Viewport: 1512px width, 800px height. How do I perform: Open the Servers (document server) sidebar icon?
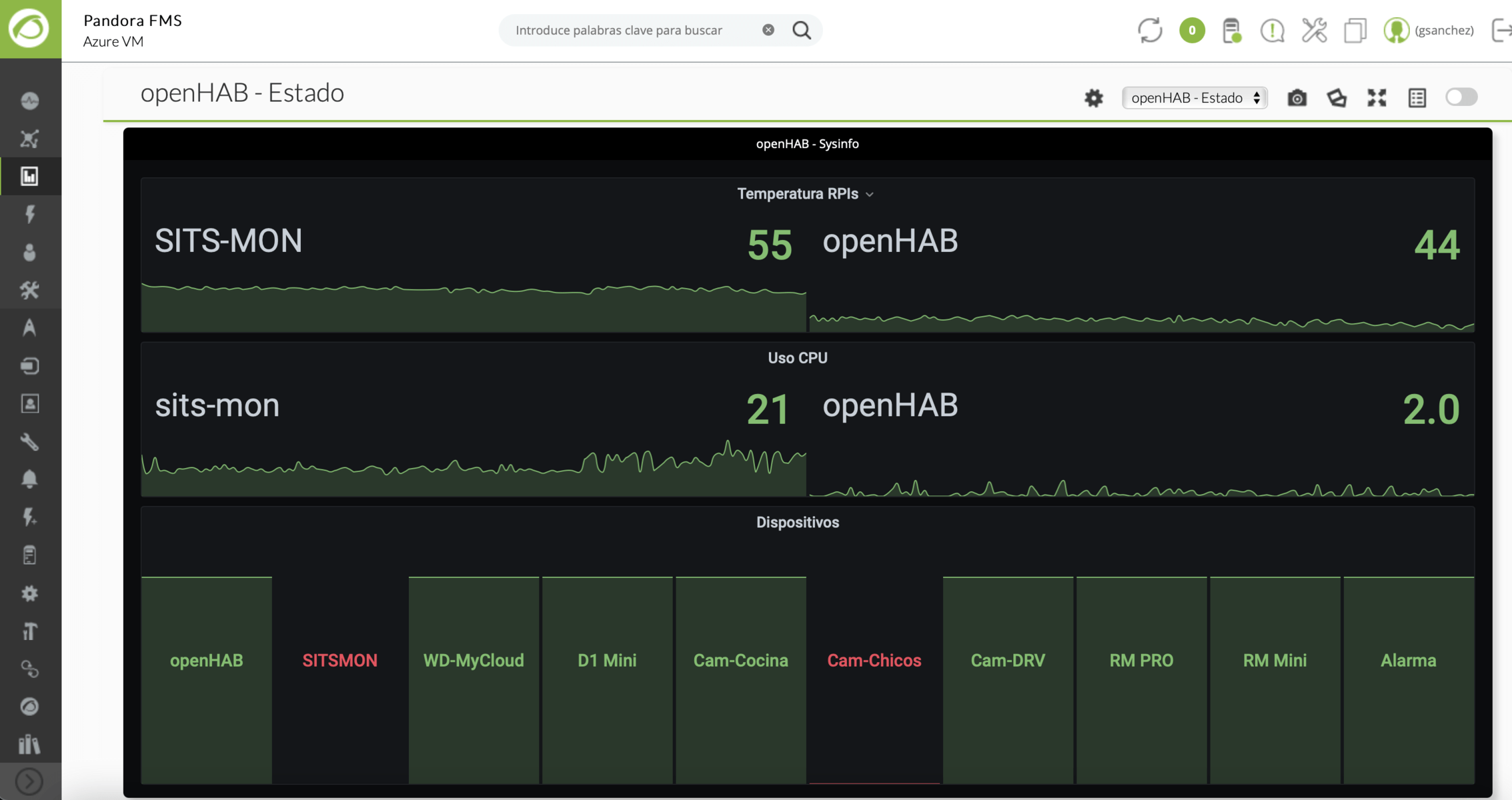pos(29,555)
